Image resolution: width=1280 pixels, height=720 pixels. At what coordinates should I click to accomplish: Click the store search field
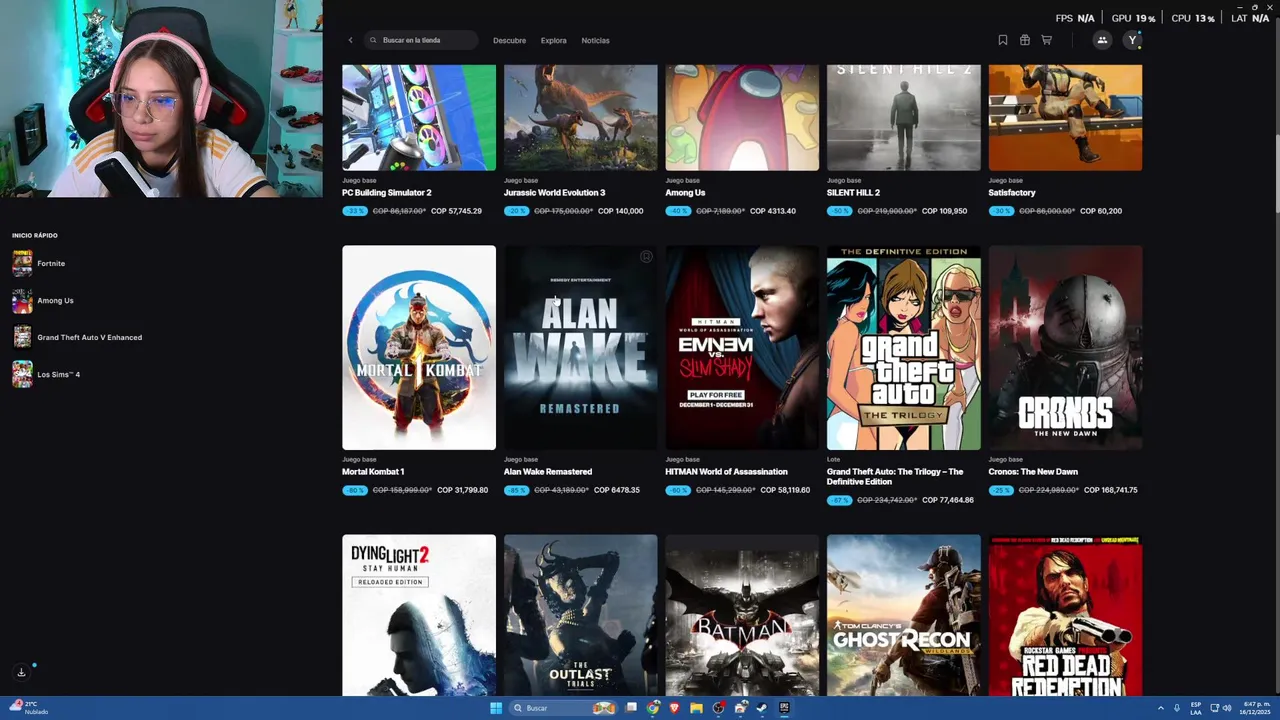(x=422, y=40)
